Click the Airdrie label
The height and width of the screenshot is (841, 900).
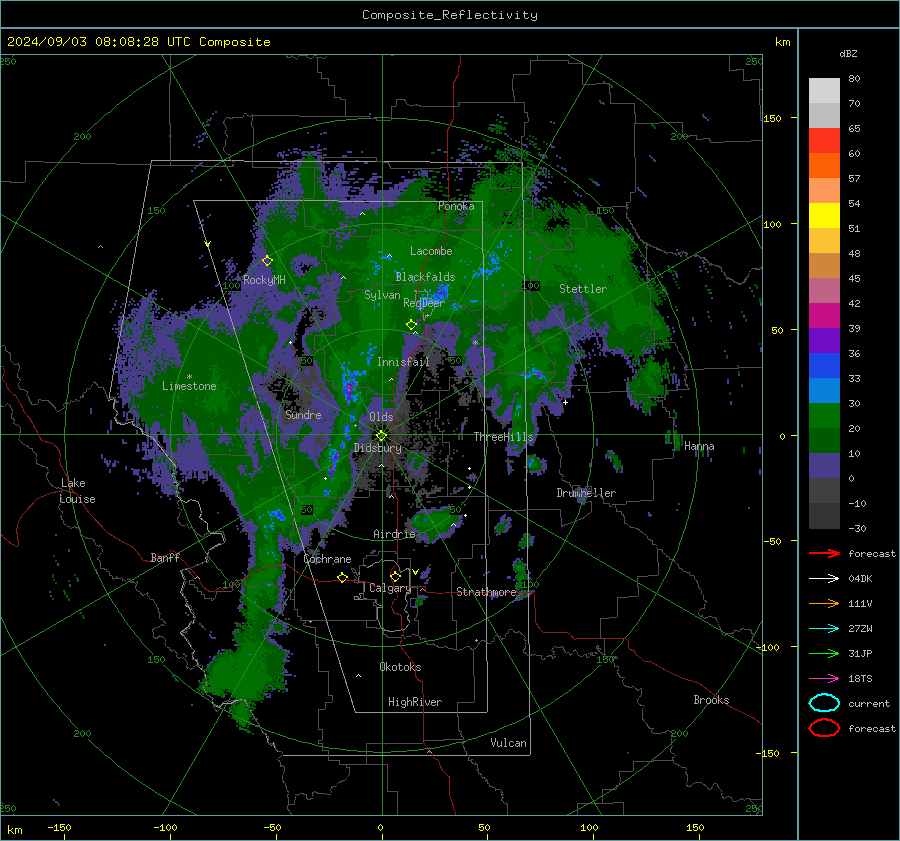coord(394,534)
